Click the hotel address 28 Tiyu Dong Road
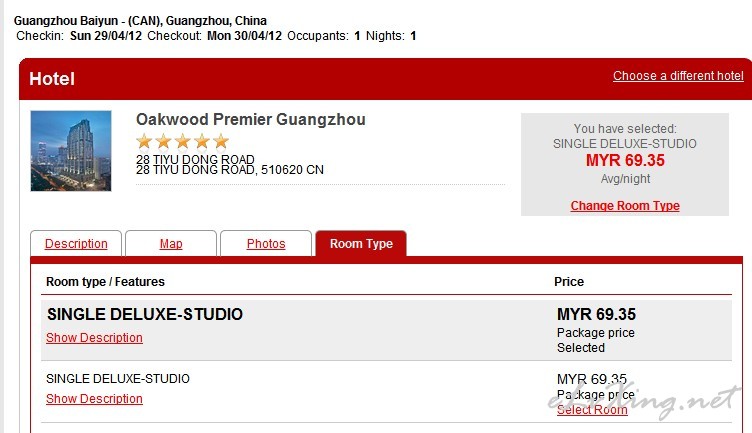The width and height of the screenshot is (752, 433). click(195, 160)
